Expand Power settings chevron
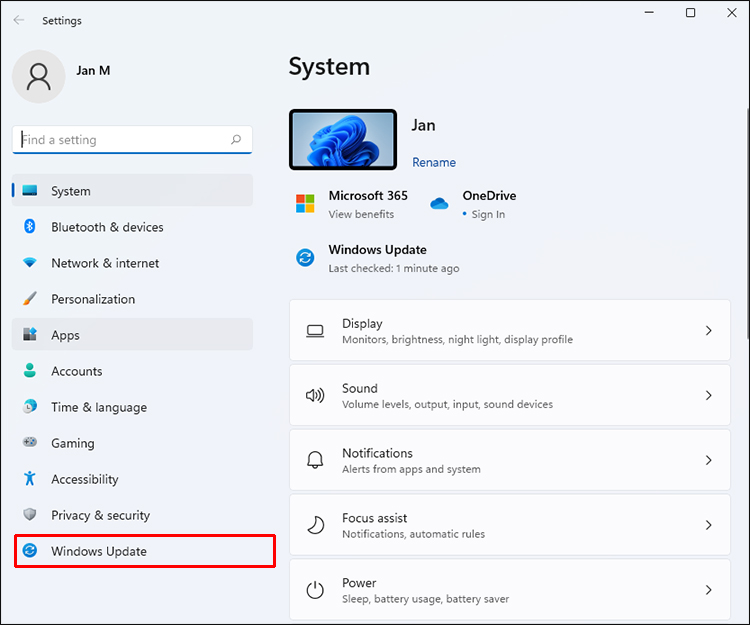Screen dimensions: 750x625 tap(708, 590)
